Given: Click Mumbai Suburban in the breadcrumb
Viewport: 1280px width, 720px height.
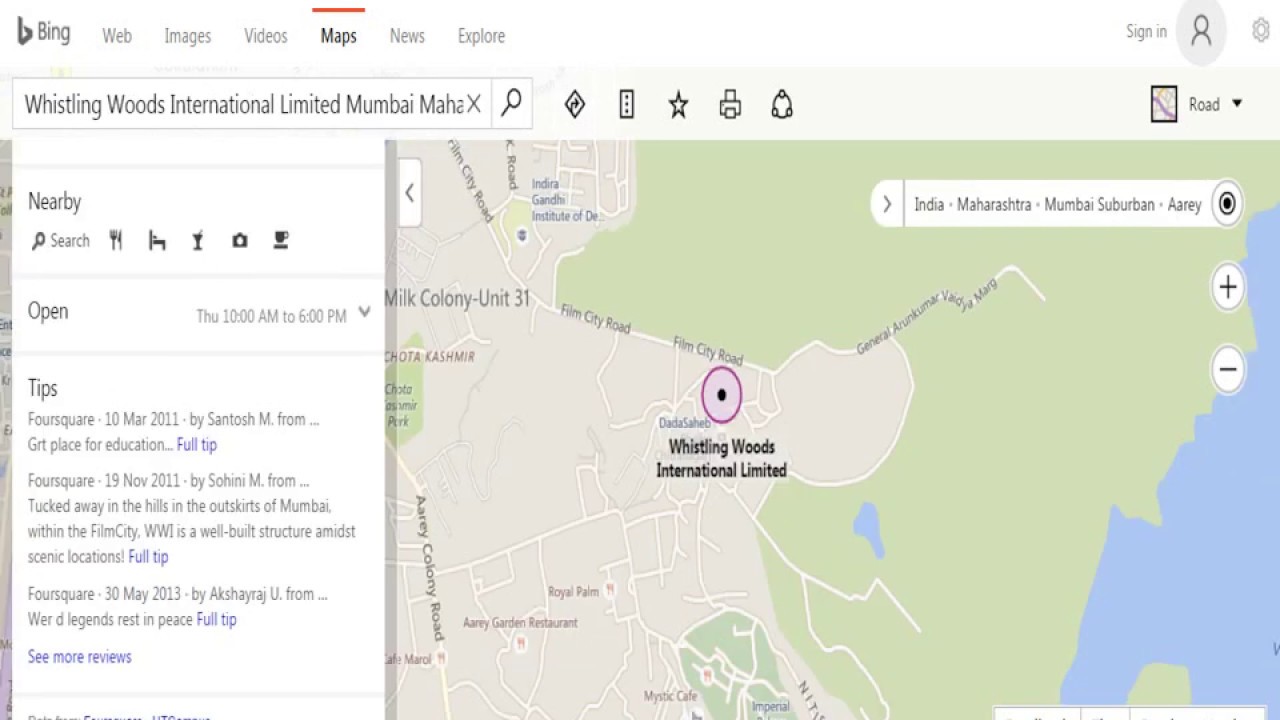Looking at the screenshot, I should tap(1100, 204).
